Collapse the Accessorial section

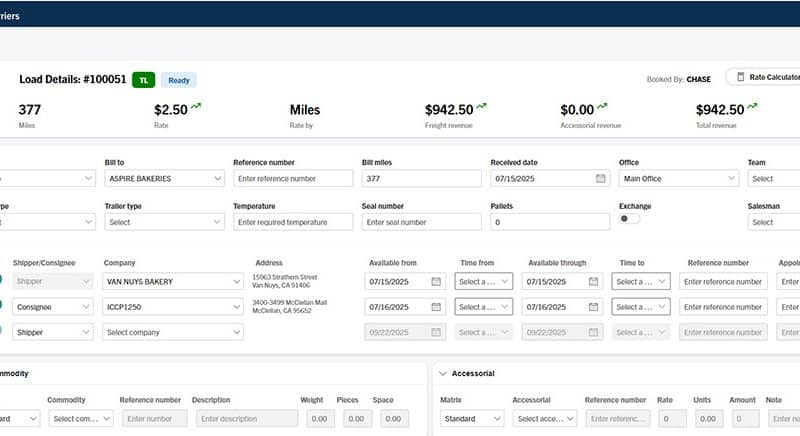[443, 373]
